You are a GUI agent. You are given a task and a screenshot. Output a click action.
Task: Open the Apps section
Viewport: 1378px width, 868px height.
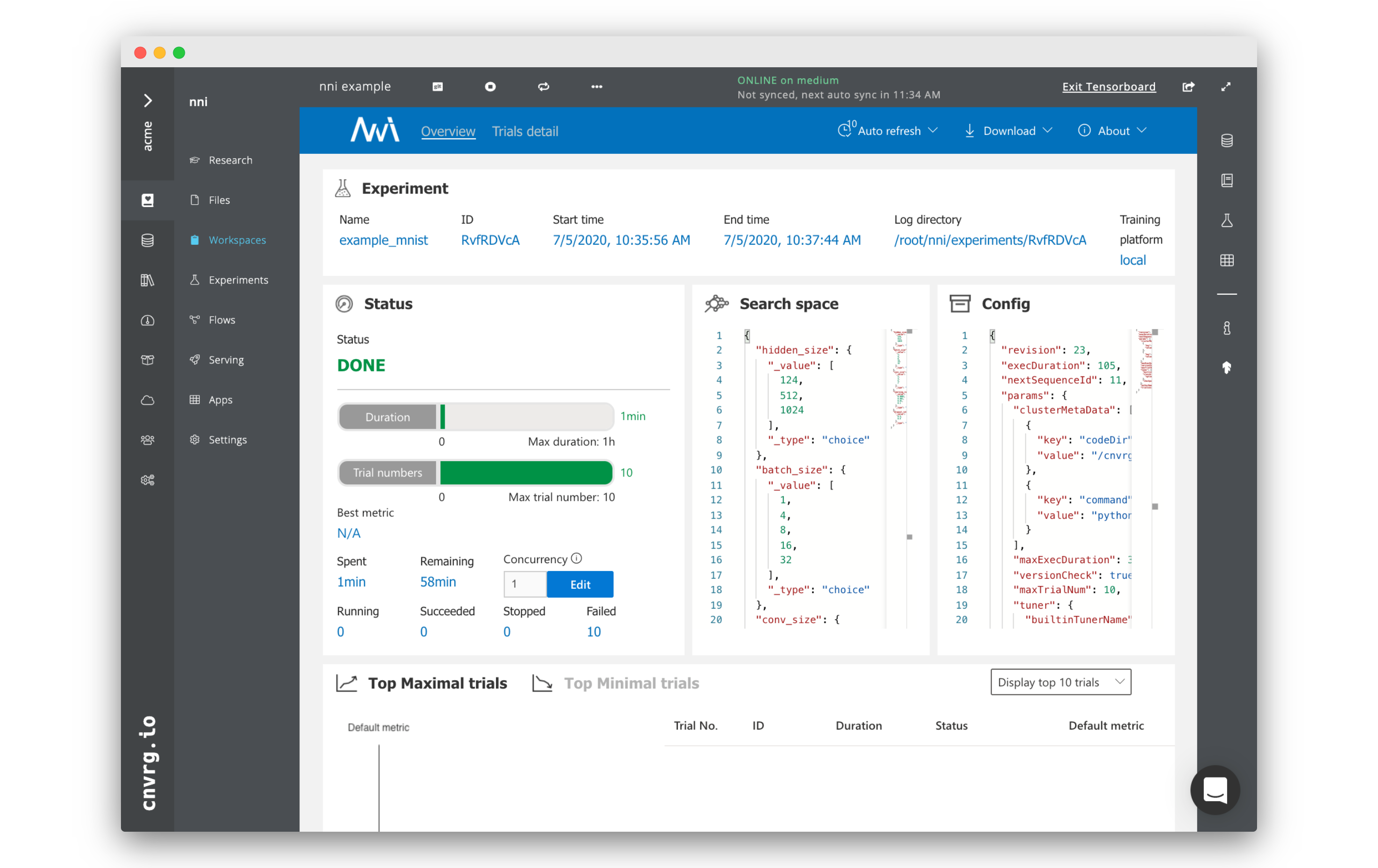click(x=210, y=400)
